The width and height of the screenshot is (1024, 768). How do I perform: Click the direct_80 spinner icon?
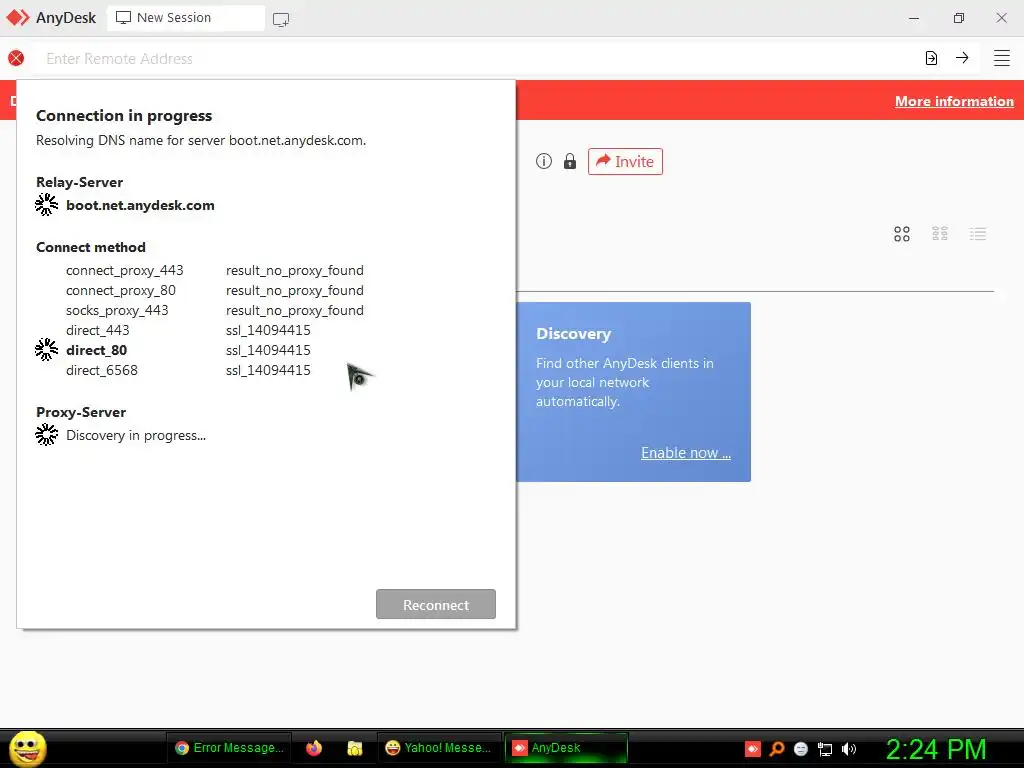[46, 349]
